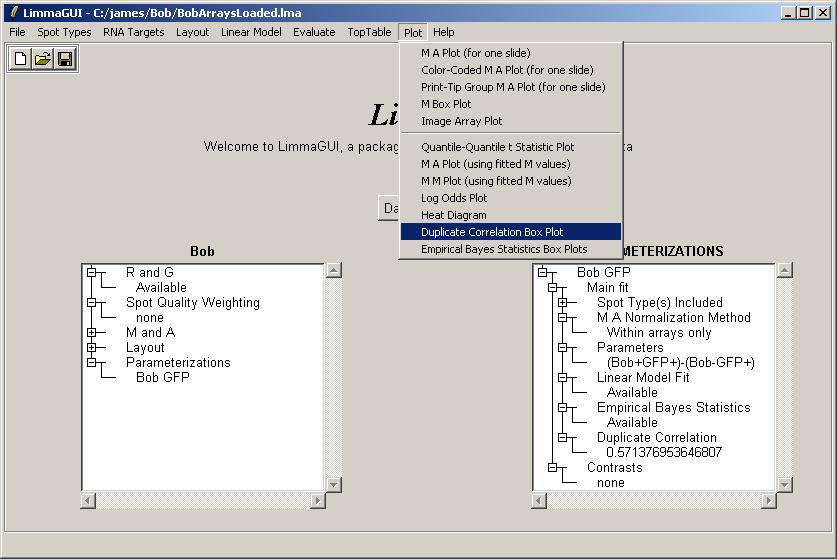Screen dimensions: 837x559
Task: Select Image Array Plot menu entry
Action: point(461,121)
